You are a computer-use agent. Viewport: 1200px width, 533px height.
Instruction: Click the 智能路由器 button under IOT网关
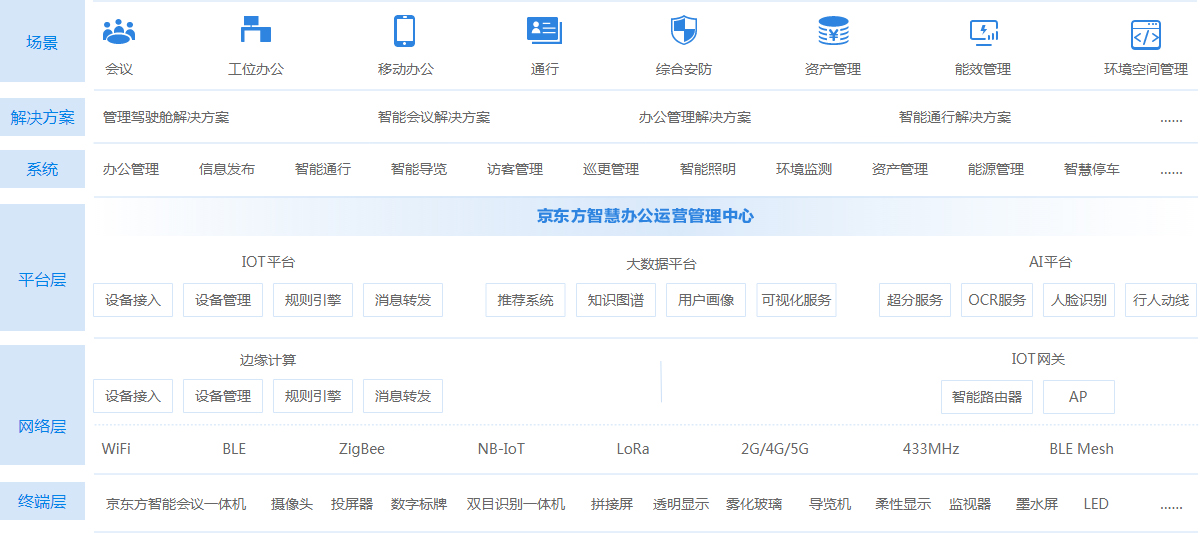987,397
